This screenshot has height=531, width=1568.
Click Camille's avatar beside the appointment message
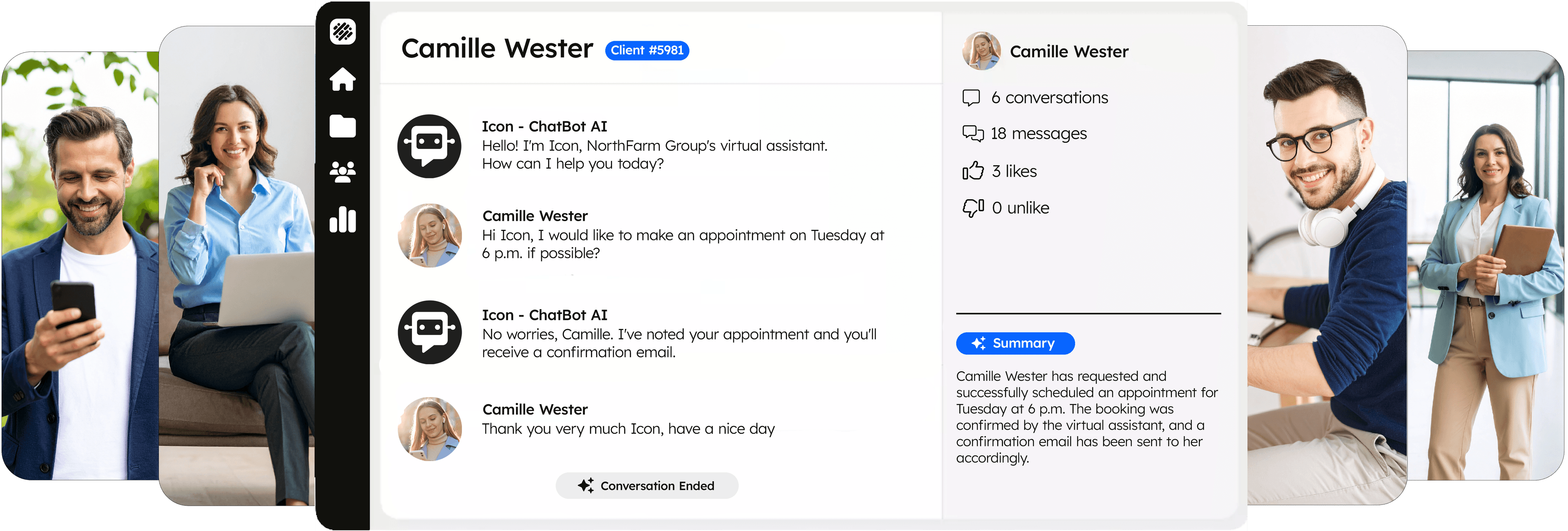coord(429,236)
